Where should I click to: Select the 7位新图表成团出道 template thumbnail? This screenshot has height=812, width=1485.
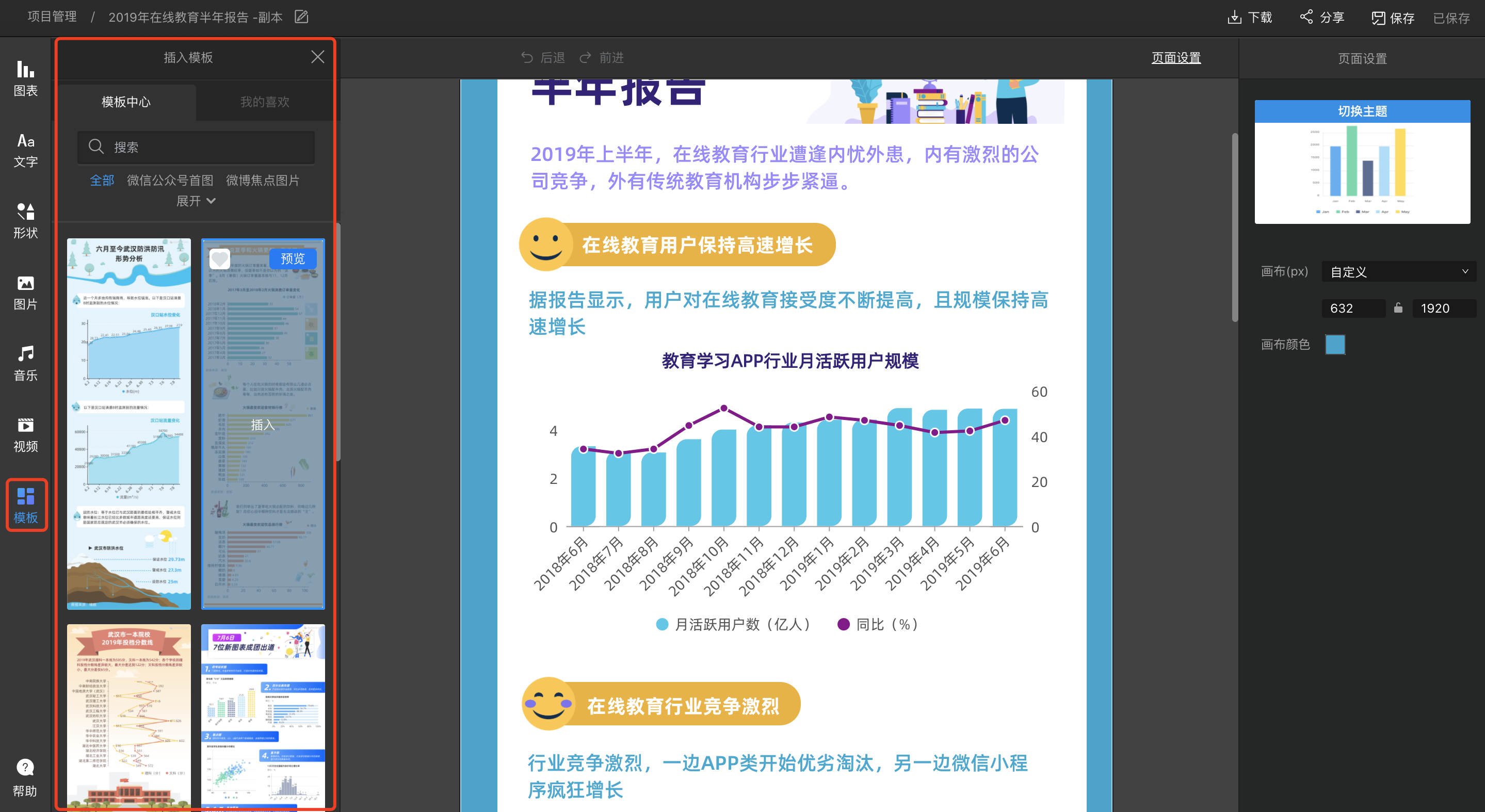pos(263,717)
